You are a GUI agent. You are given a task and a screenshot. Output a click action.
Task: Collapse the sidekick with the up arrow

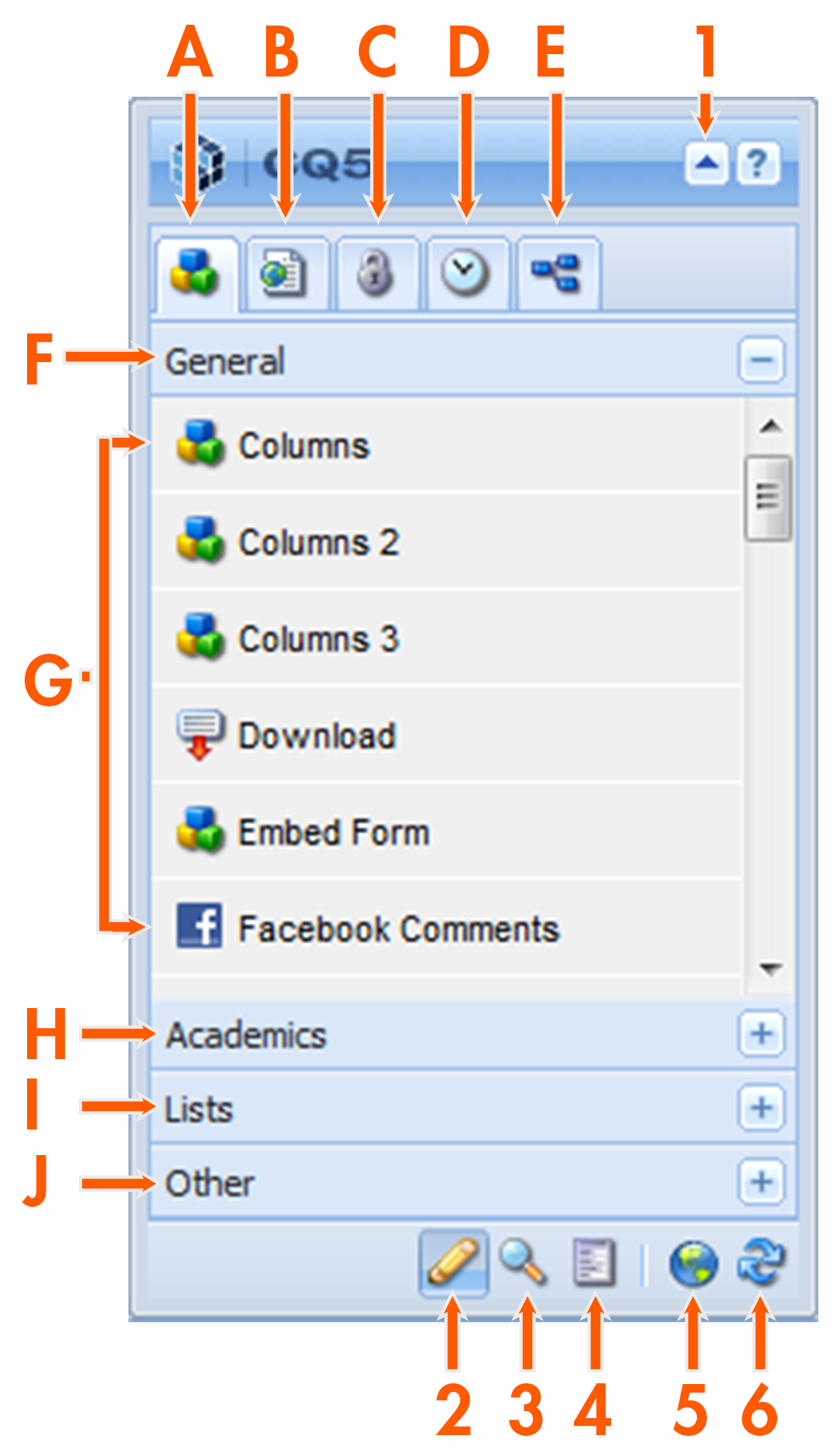point(705,164)
